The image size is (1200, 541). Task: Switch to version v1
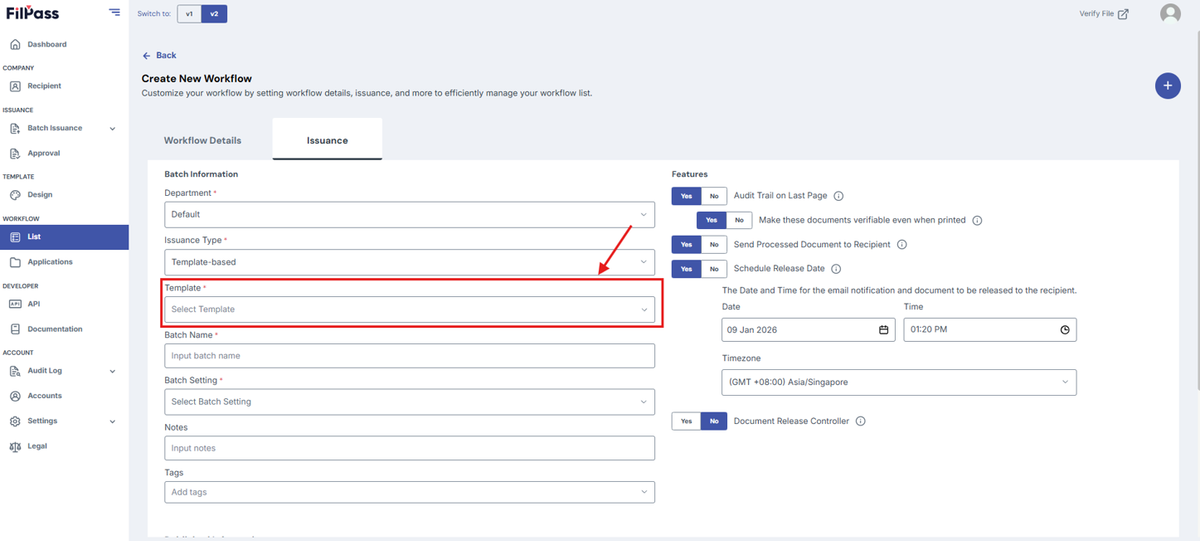pyautogui.click(x=189, y=14)
